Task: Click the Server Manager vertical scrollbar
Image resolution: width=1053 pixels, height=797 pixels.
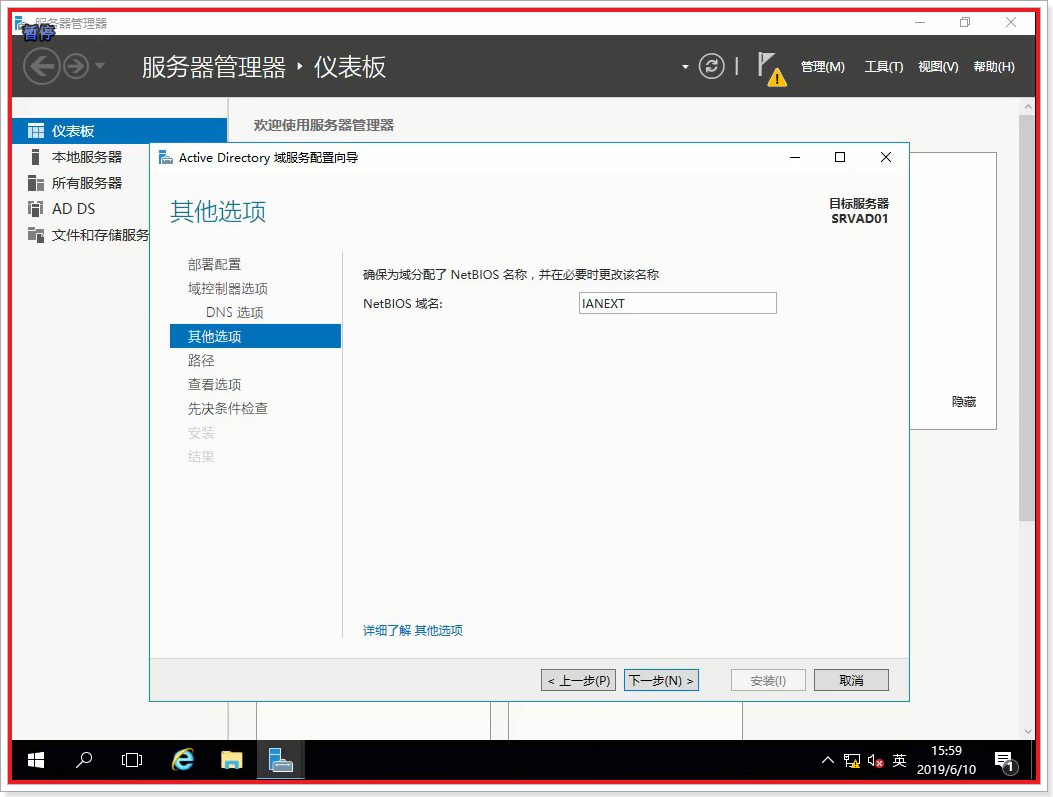Action: pyautogui.click(x=1026, y=317)
